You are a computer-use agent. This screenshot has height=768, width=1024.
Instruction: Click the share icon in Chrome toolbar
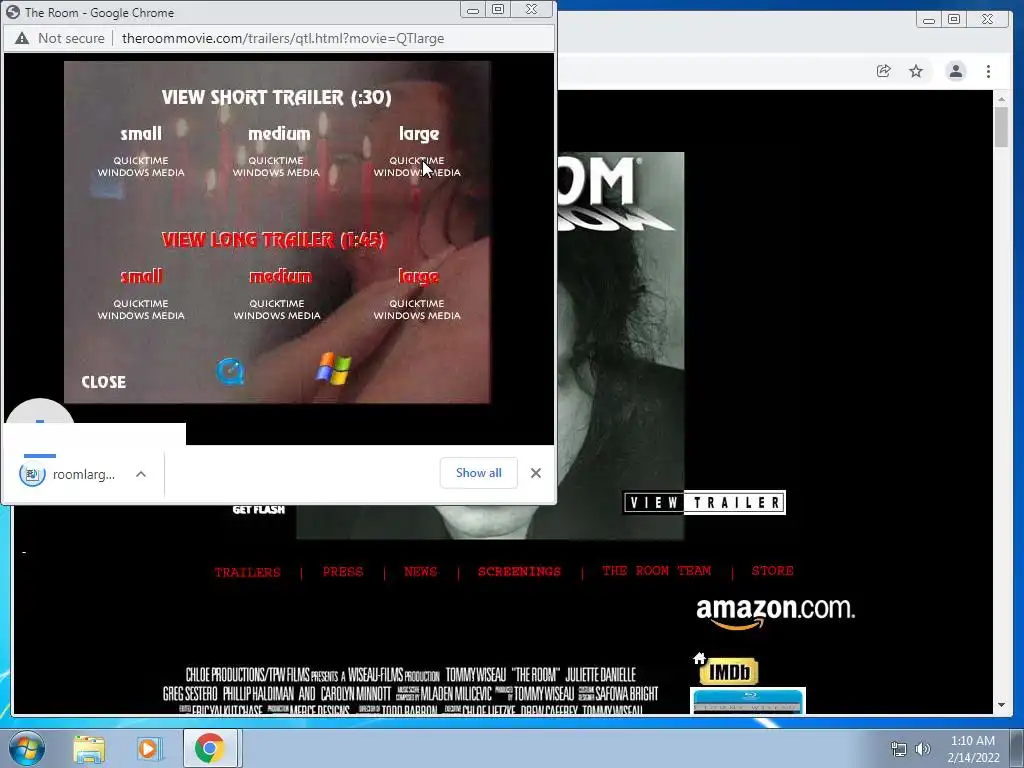(x=884, y=71)
